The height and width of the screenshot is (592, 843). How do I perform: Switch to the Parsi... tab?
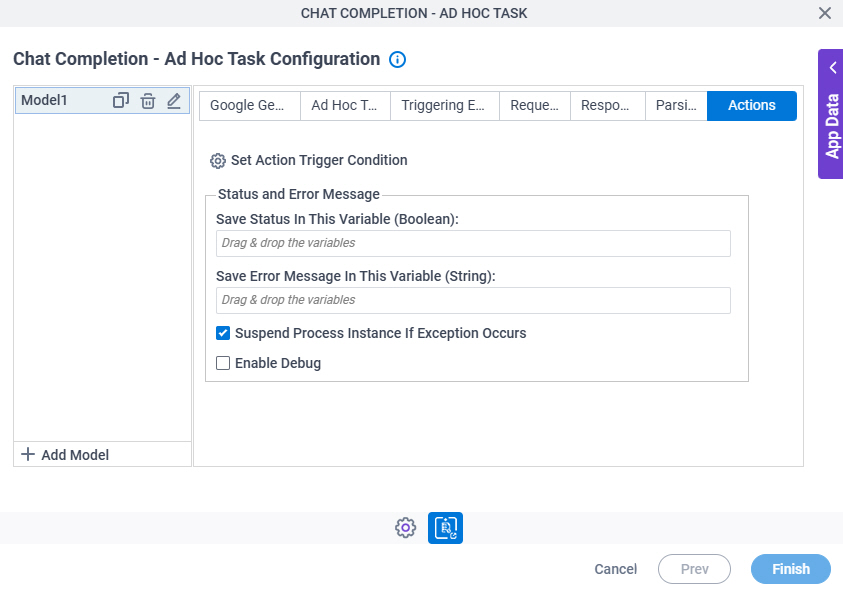pos(676,105)
